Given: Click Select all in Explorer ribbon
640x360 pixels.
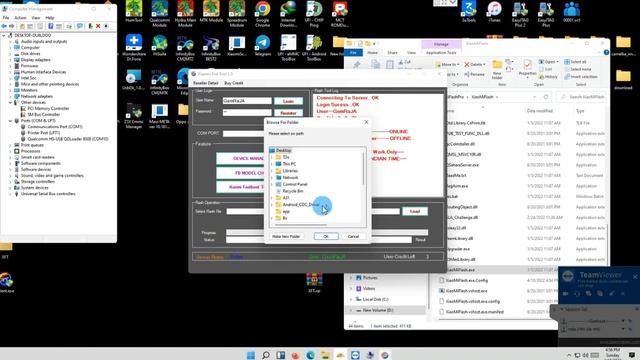Looking at the screenshot, I should point(575,62).
